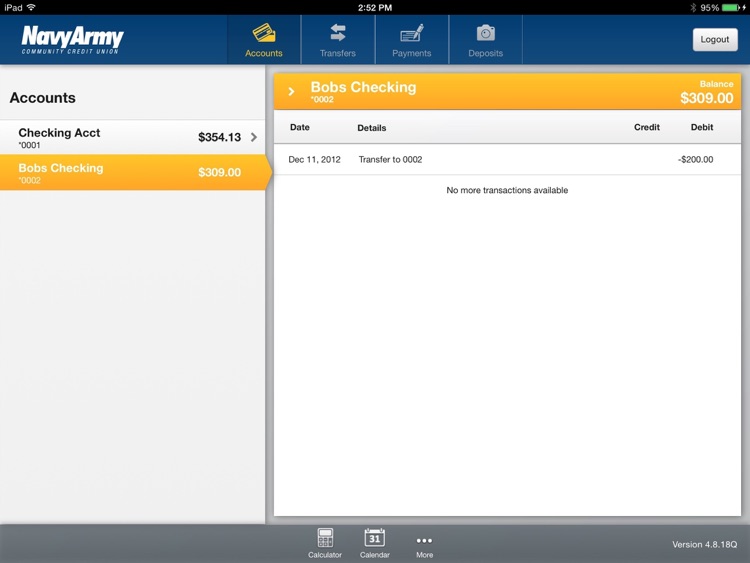Select the Checking Acct *0001 row
This screenshot has width=750, height=563.
tap(132, 137)
